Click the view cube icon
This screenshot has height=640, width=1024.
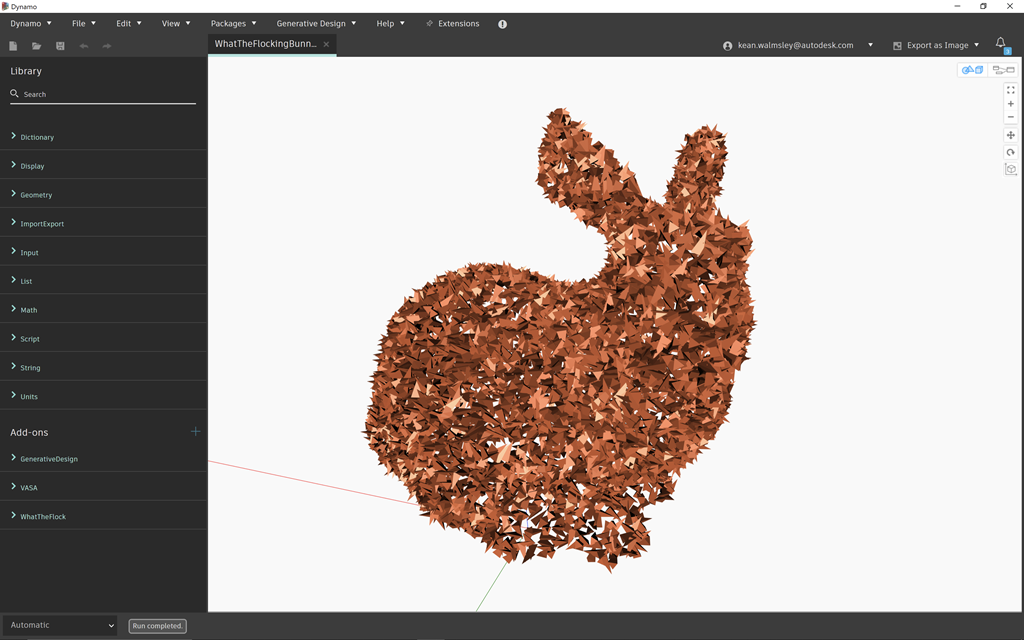click(1010, 169)
